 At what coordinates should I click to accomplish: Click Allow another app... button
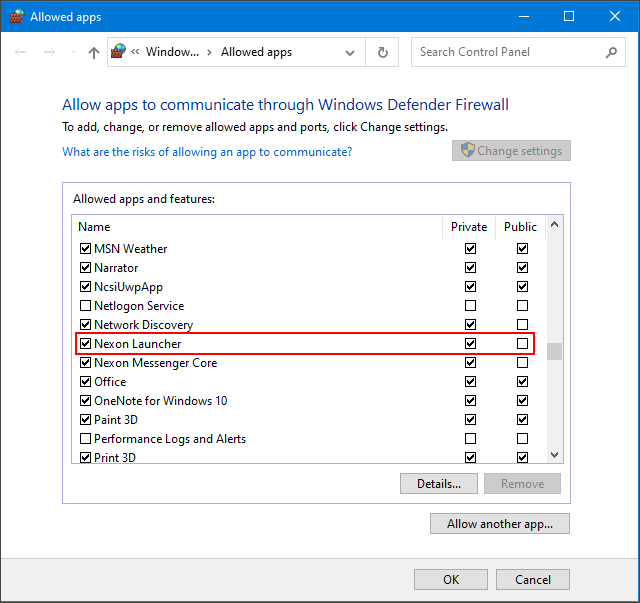point(500,524)
